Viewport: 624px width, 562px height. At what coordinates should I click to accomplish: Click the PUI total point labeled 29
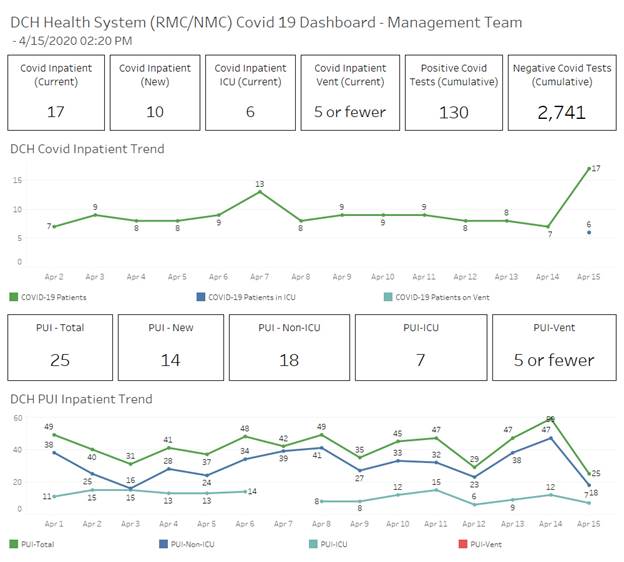(x=474, y=467)
